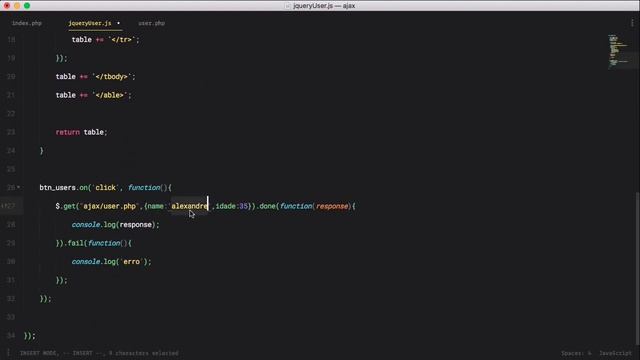Open the Spaces: 4 indentation menu

coord(576,353)
